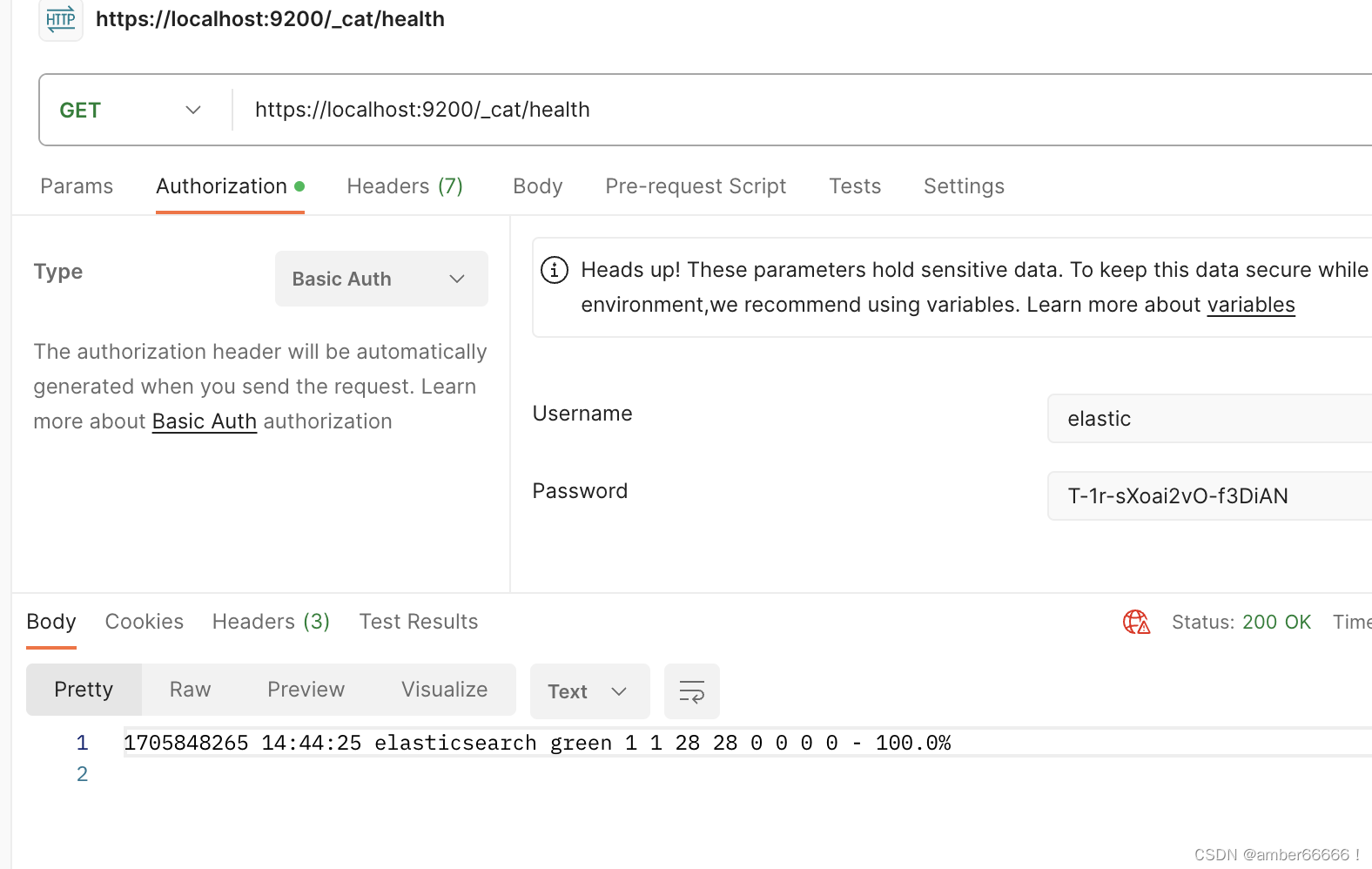Show response Cookies tab
The width and height of the screenshot is (1372, 869).
tap(145, 622)
